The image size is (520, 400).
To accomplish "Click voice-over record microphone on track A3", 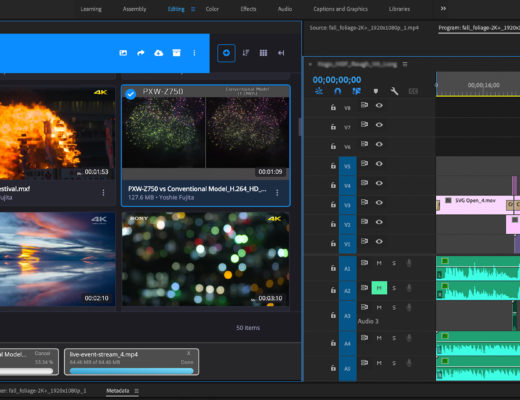I will 409,307.
